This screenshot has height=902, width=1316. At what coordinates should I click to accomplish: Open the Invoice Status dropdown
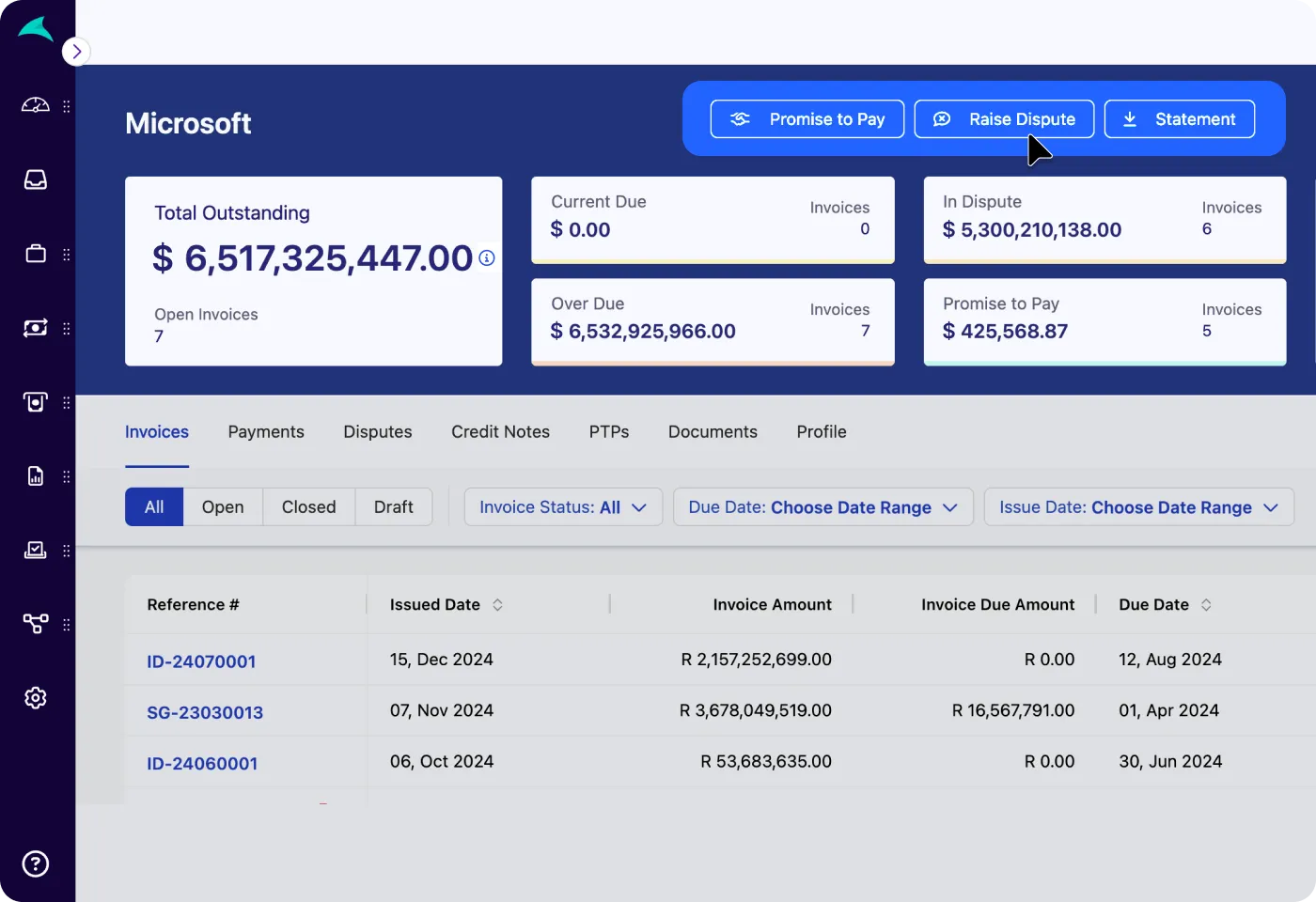(563, 507)
